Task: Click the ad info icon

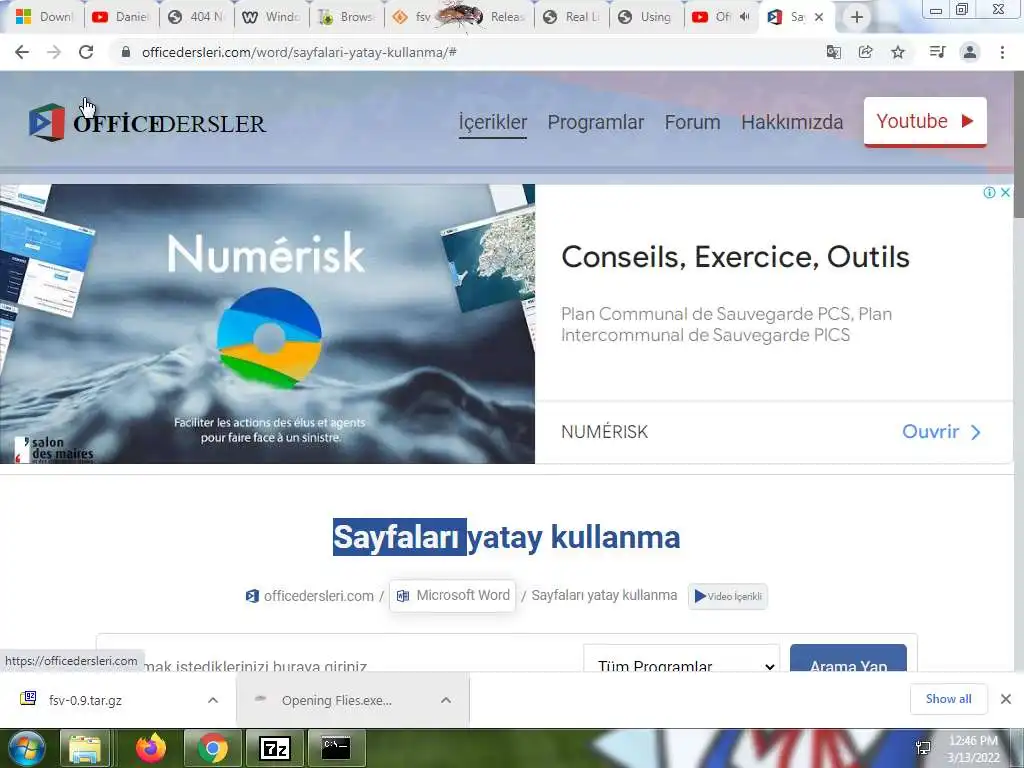Action: [x=989, y=192]
